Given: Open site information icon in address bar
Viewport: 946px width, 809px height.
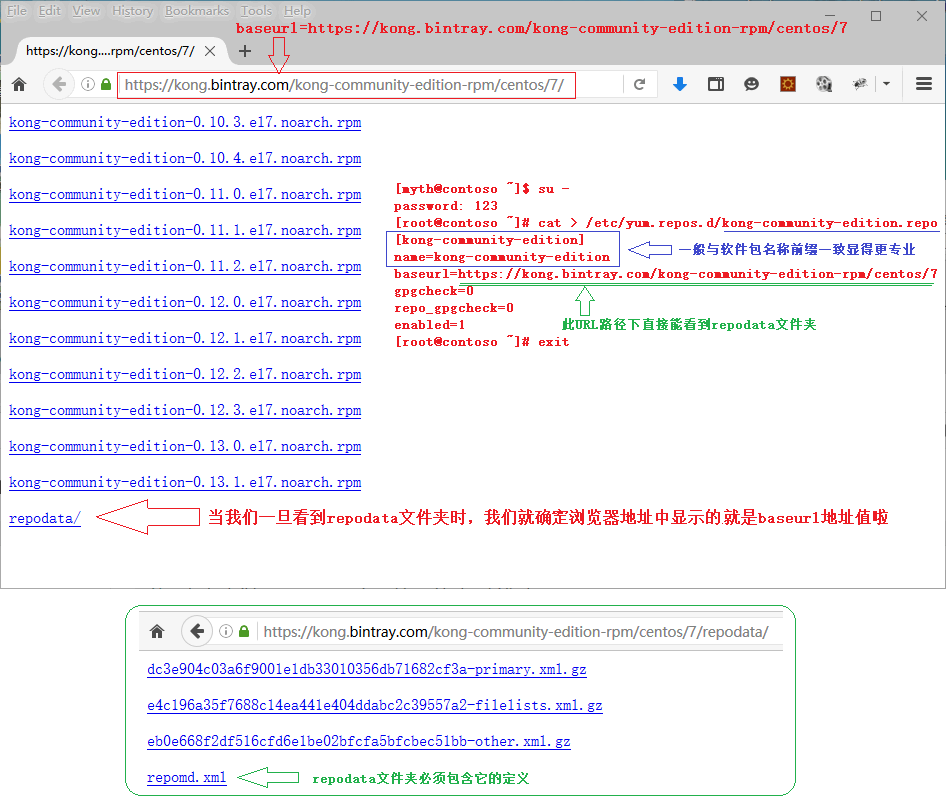Looking at the screenshot, I should [88, 84].
